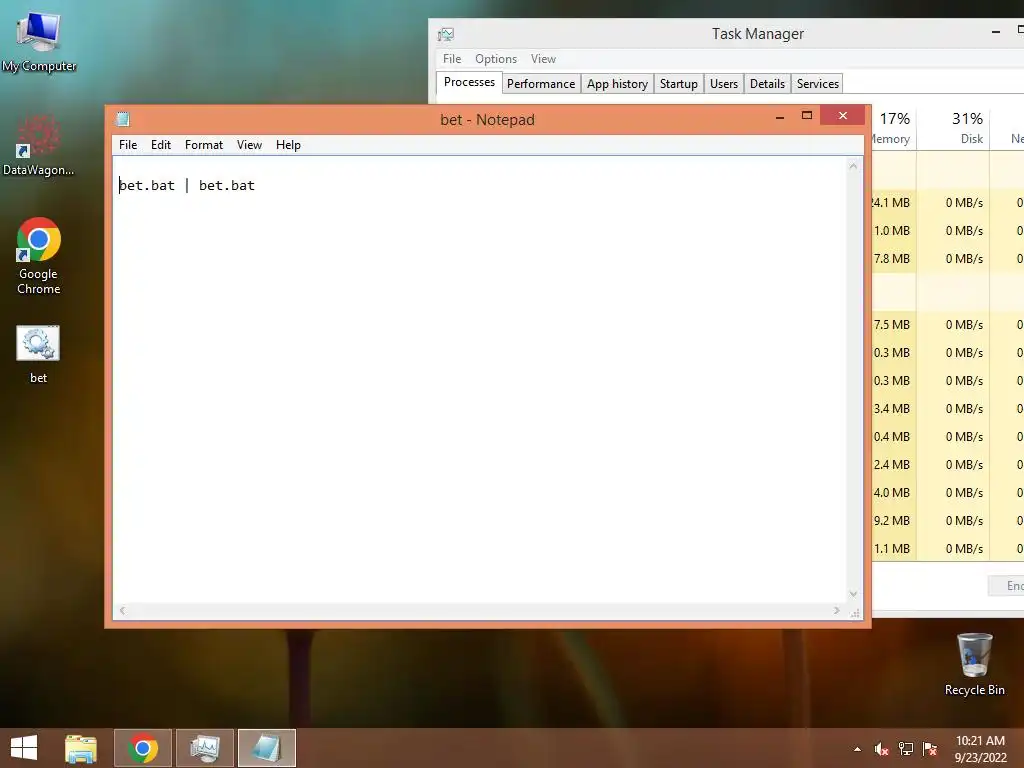The width and height of the screenshot is (1024, 768).
Task: Open the Task Manager Options menu
Action: tap(496, 59)
